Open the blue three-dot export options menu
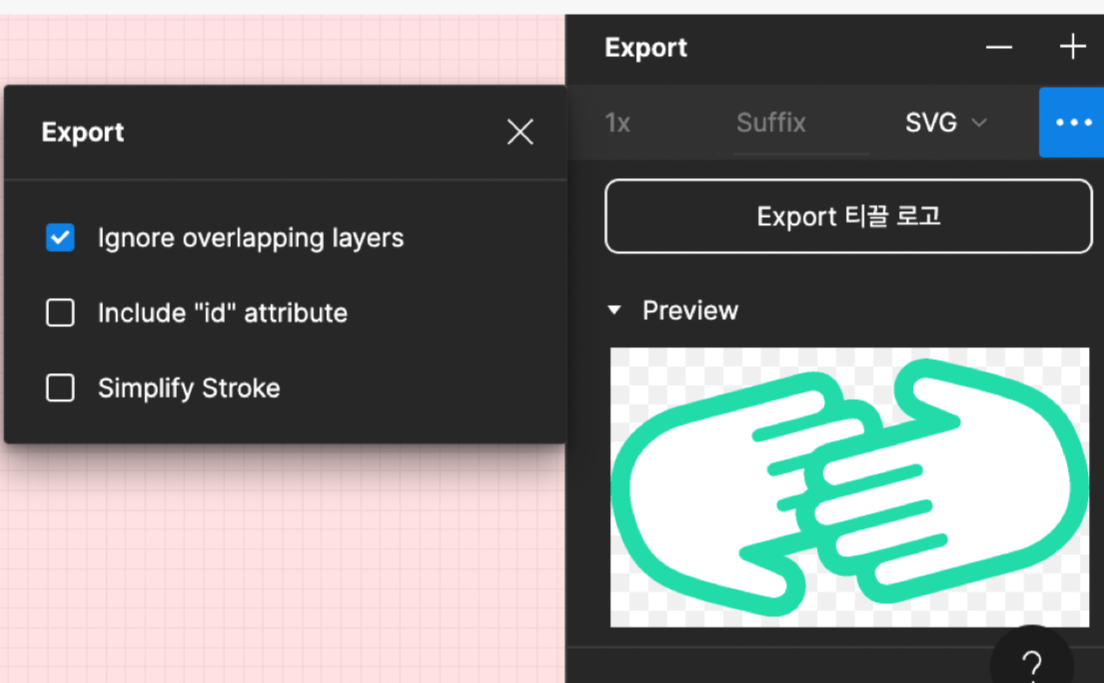 tap(1072, 122)
